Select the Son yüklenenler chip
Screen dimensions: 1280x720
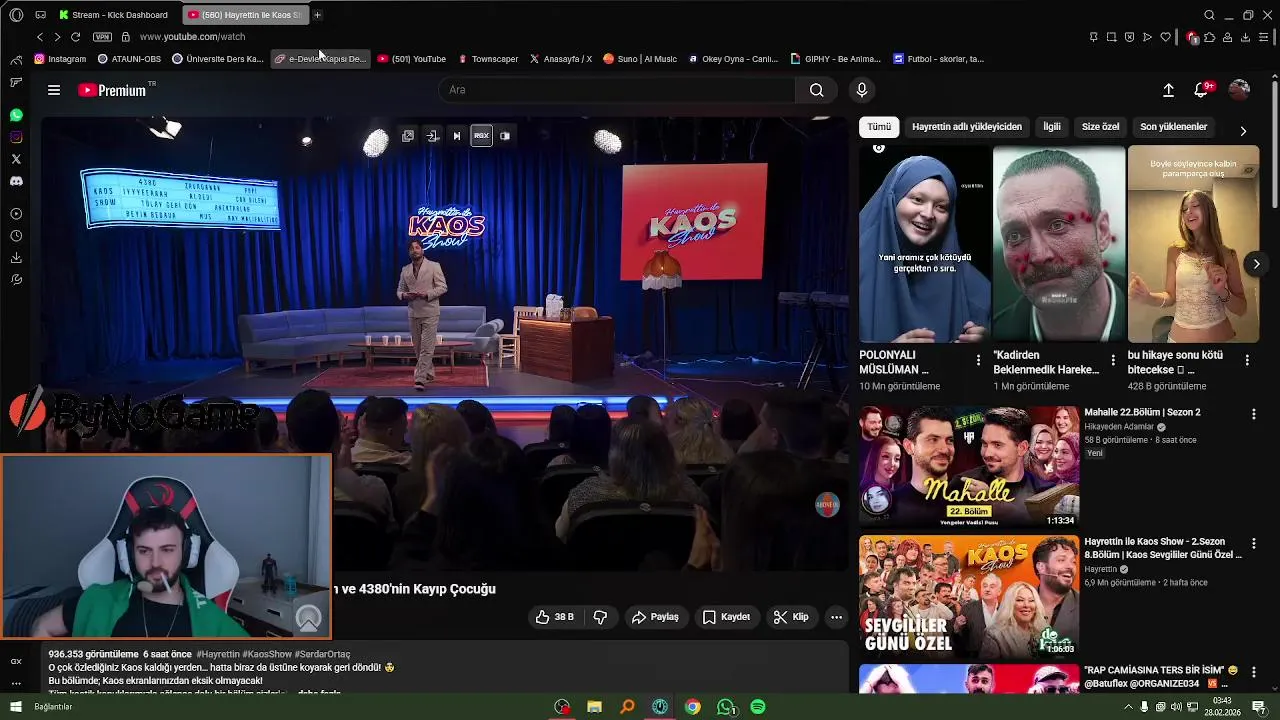point(1174,127)
